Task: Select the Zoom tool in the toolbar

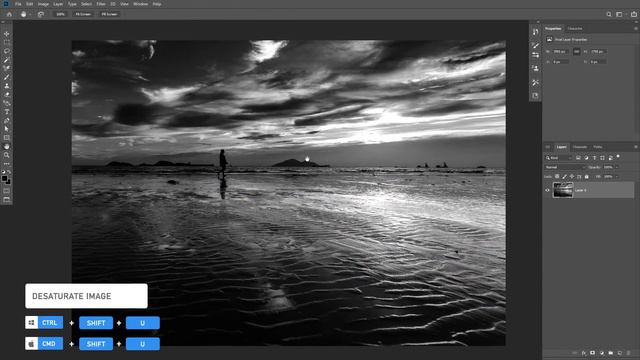Action: (7, 155)
